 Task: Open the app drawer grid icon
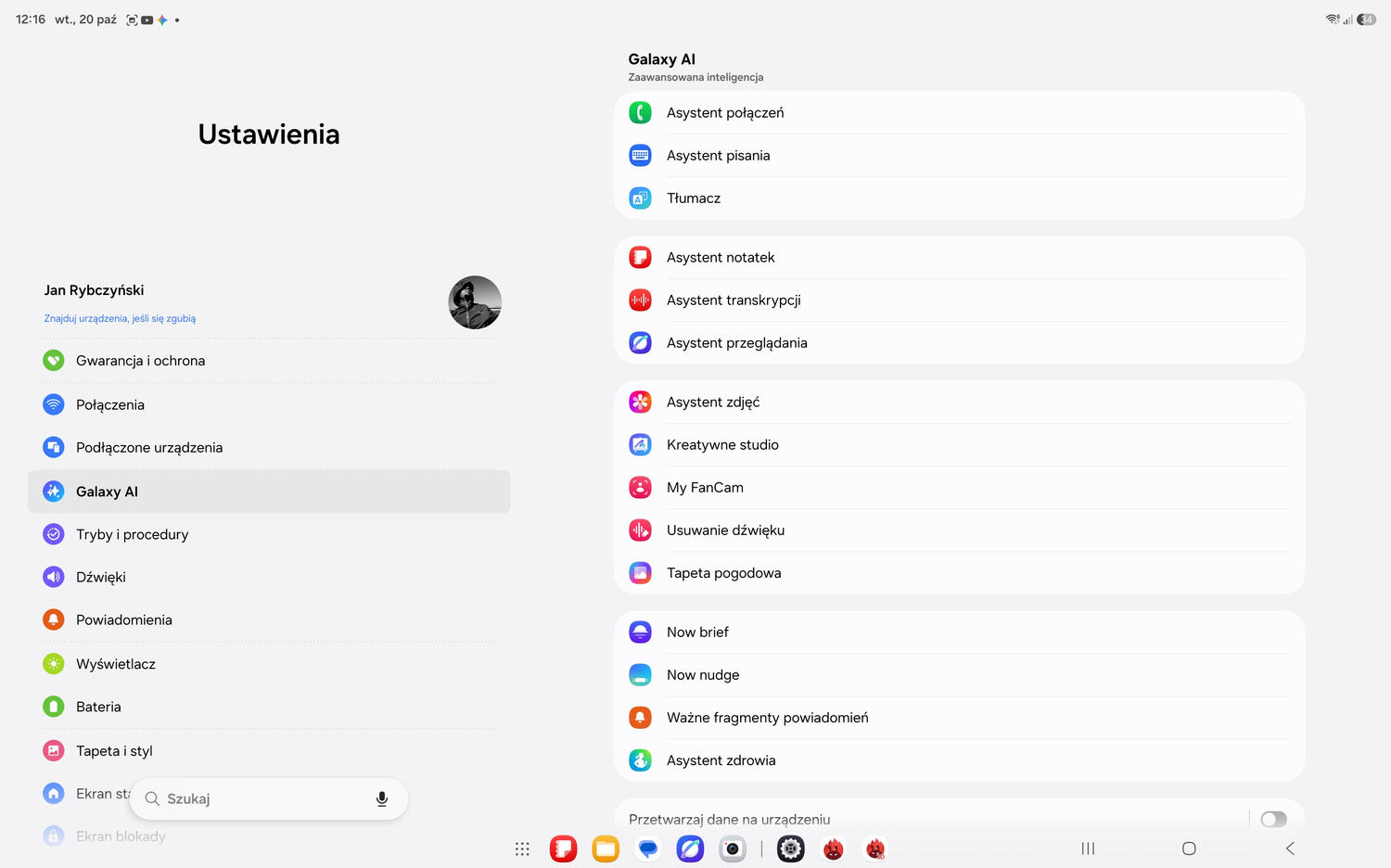[522, 849]
